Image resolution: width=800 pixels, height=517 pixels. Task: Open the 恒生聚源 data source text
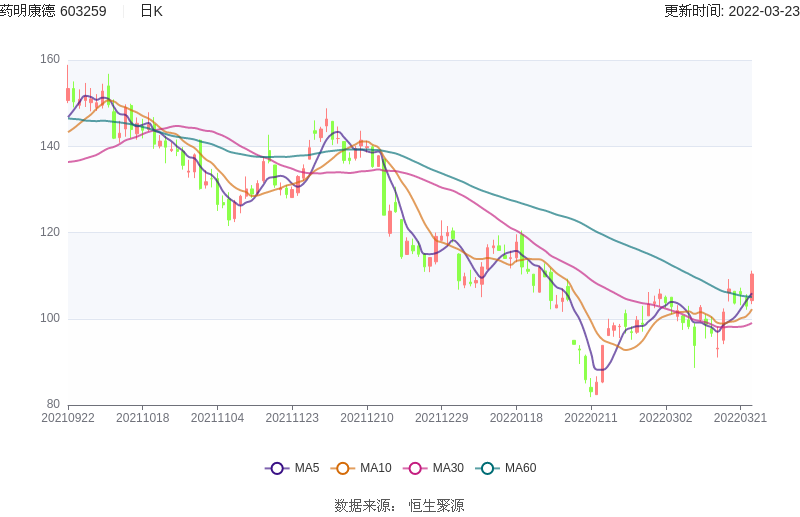436,506
